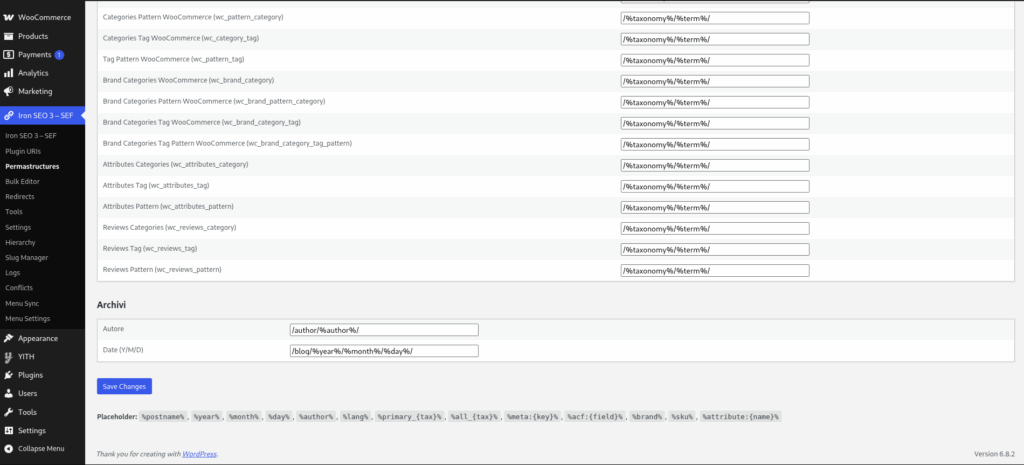Edit the Reviews Pattern field
This screenshot has height=465, width=1024.
pos(714,270)
